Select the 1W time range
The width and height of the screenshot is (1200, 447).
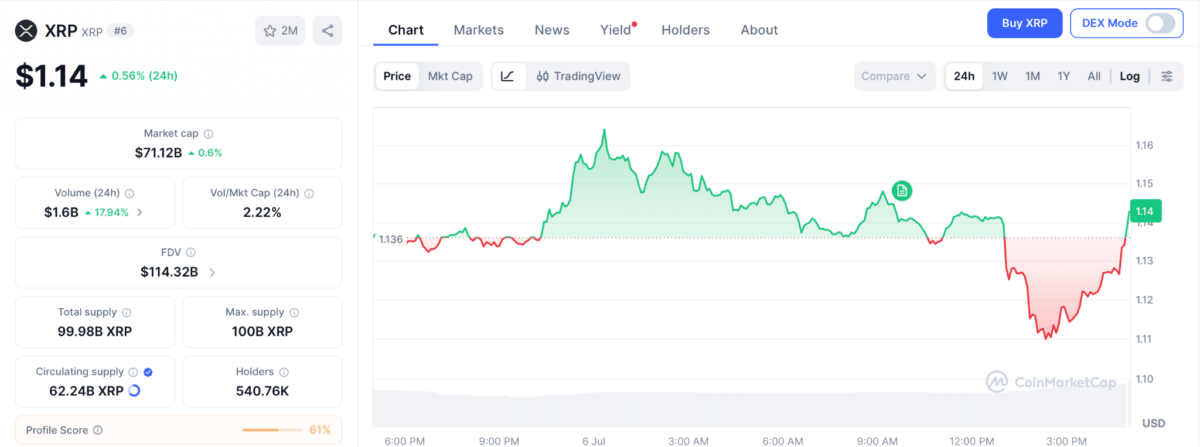pyautogui.click(x=1000, y=76)
